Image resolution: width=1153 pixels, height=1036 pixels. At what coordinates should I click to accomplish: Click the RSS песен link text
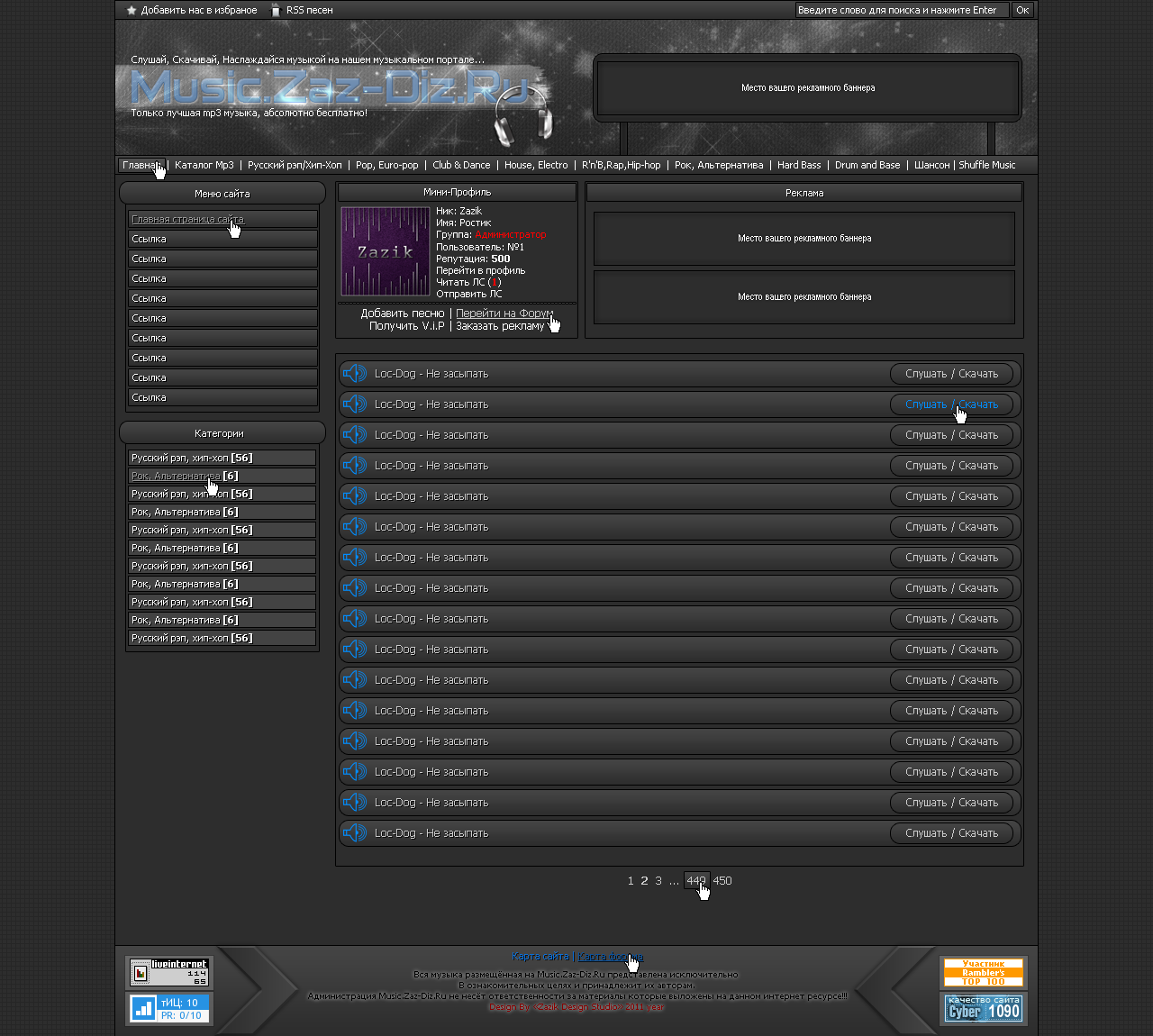tap(310, 11)
